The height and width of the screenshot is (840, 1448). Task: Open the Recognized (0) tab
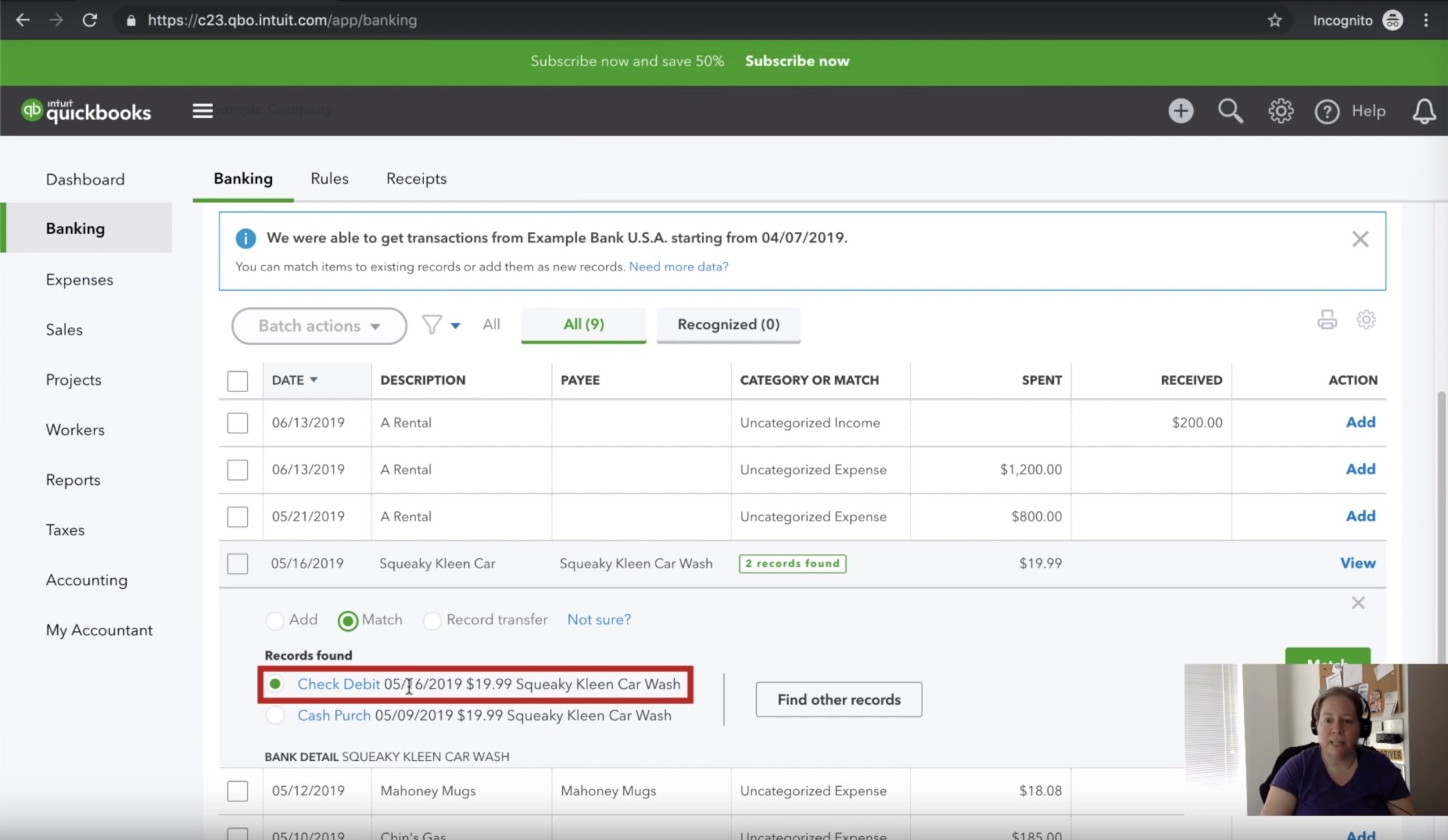click(x=728, y=325)
